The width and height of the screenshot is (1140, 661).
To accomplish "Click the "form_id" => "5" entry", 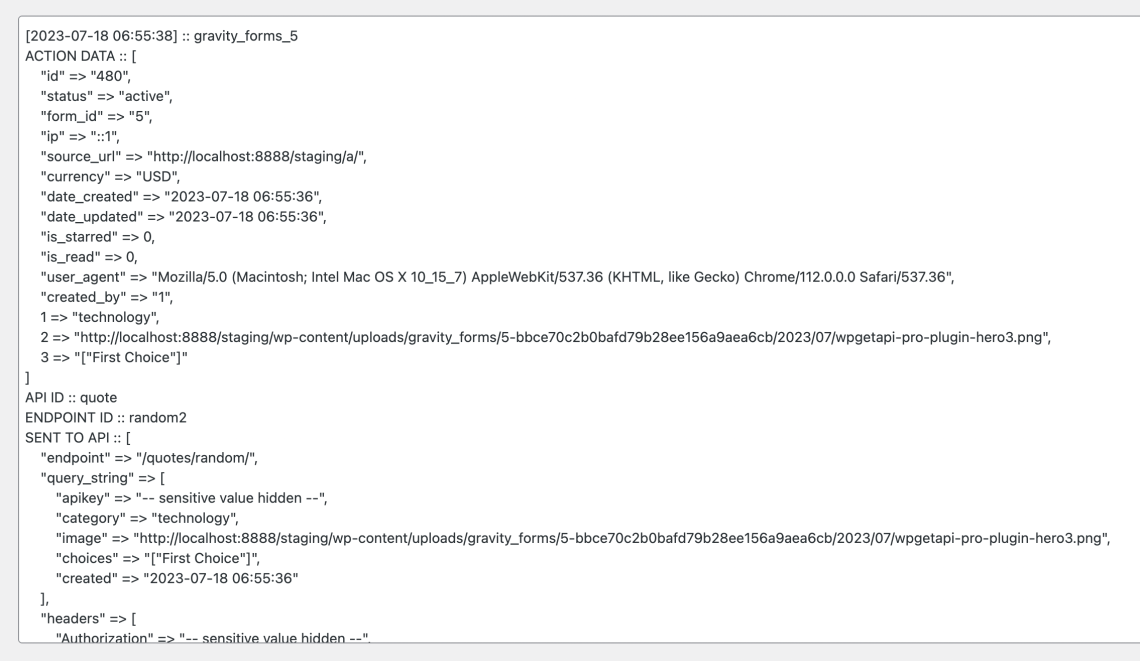I will point(97,116).
